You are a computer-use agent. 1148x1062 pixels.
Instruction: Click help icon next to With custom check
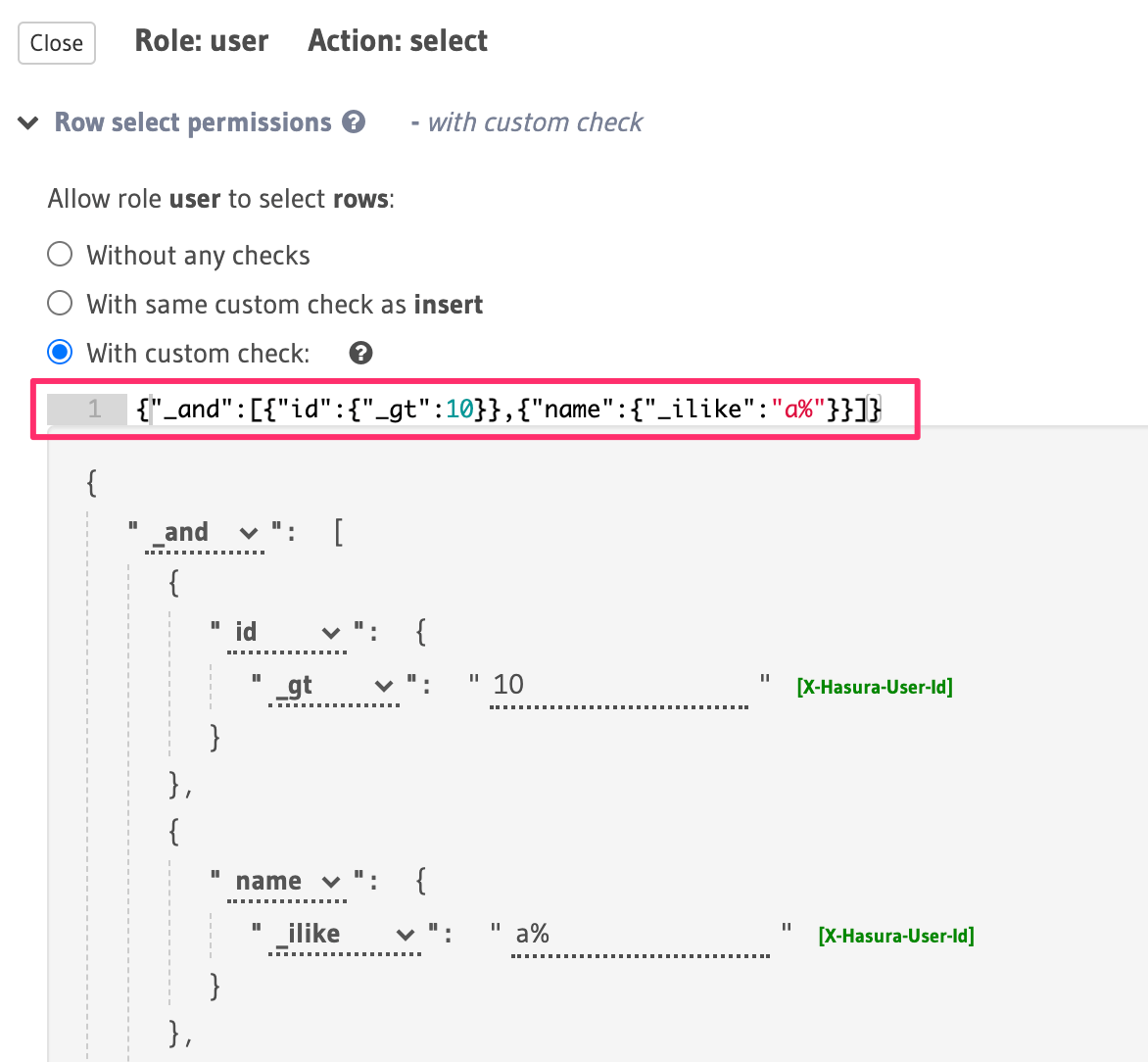pyautogui.click(x=360, y=353)
